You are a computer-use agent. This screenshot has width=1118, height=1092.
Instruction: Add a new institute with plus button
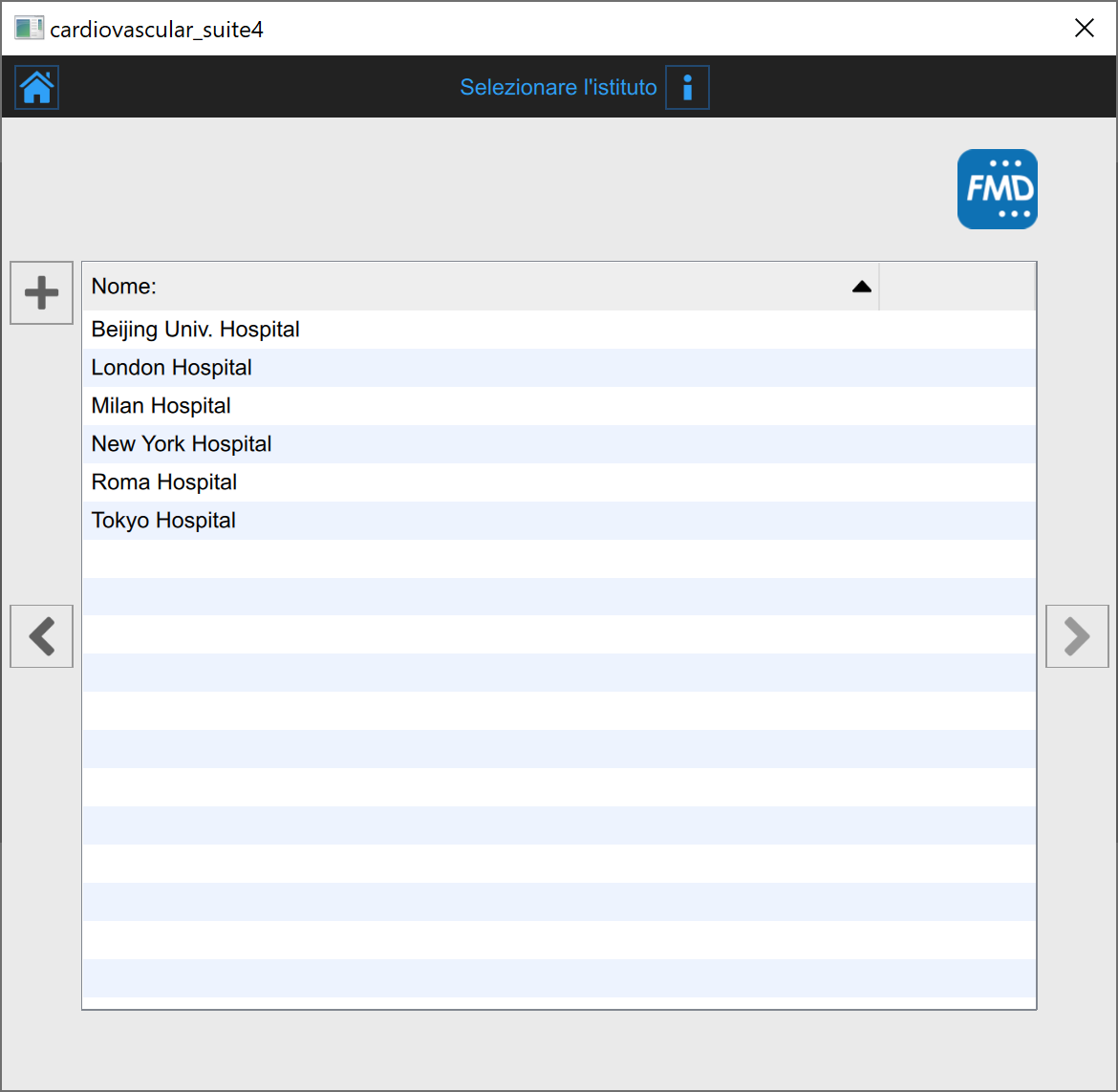41,292
